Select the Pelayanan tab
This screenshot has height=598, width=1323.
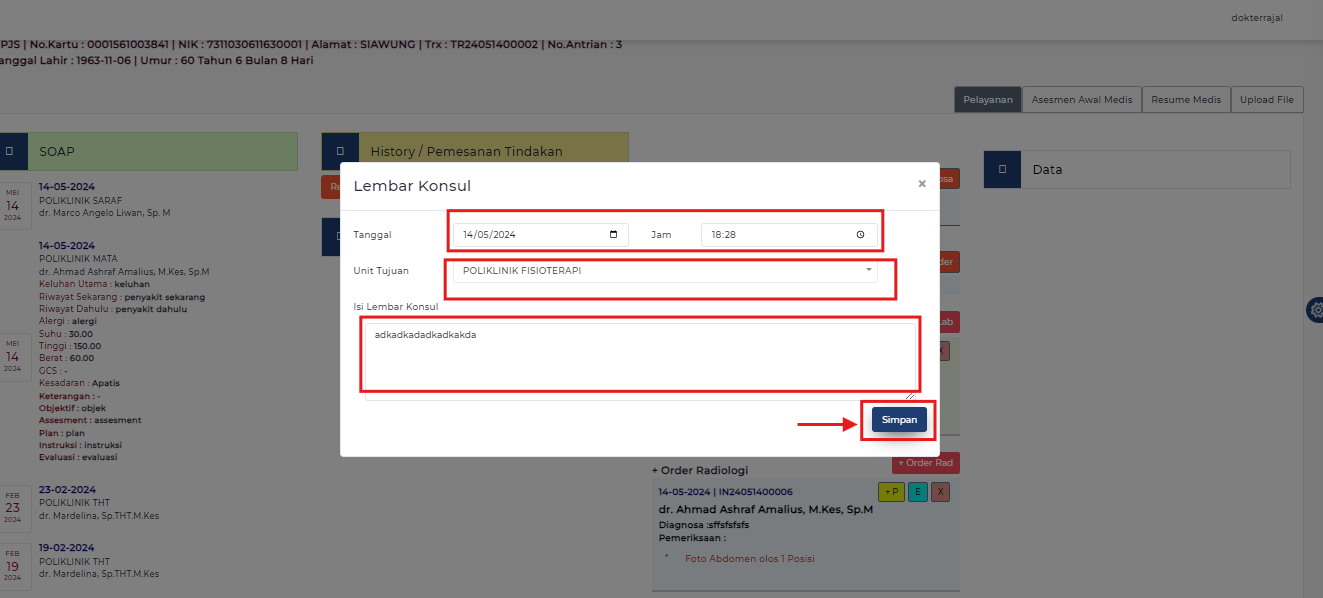[988, 99]
